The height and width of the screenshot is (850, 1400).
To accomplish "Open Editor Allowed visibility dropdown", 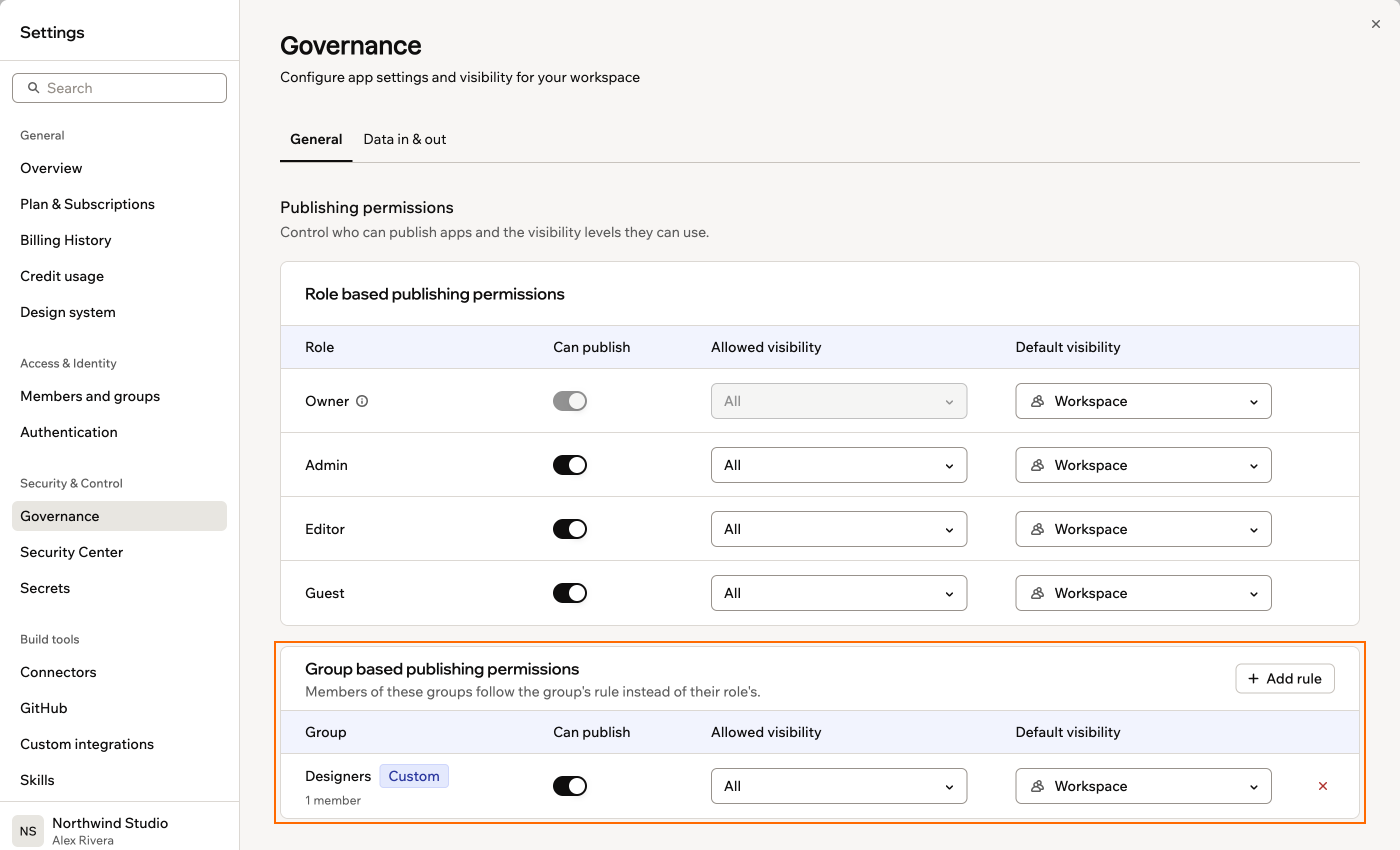I will pyautogui.click(x=839, y=529).
